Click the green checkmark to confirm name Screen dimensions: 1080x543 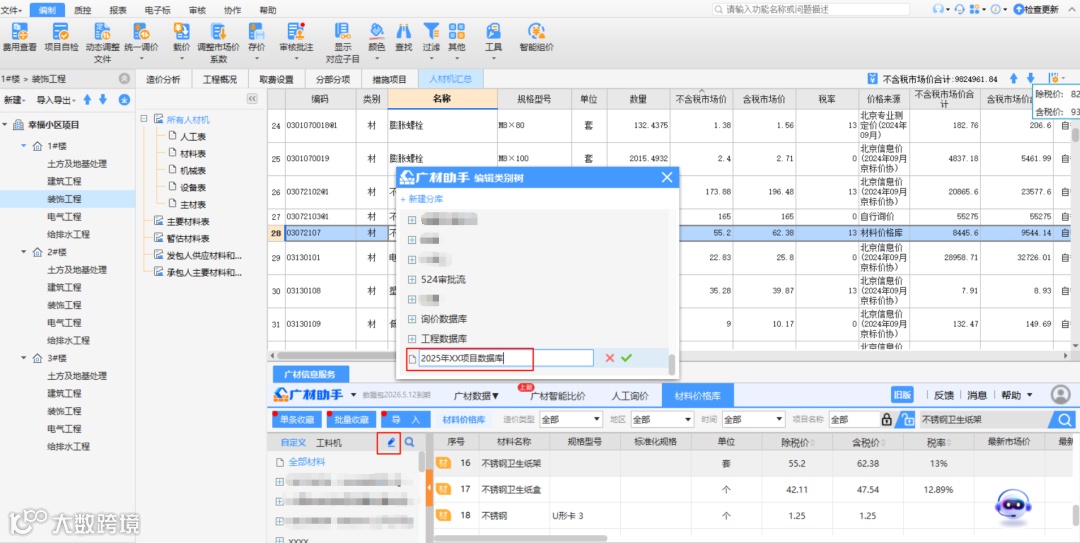pos(626,358)
